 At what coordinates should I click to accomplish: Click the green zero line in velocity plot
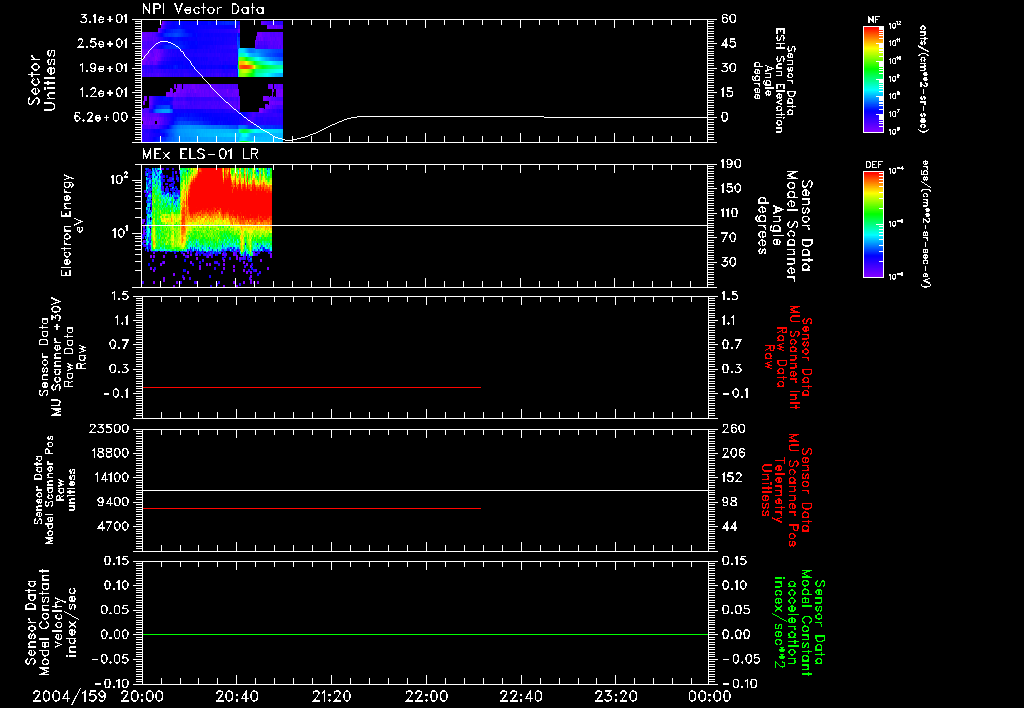point(425,634)
